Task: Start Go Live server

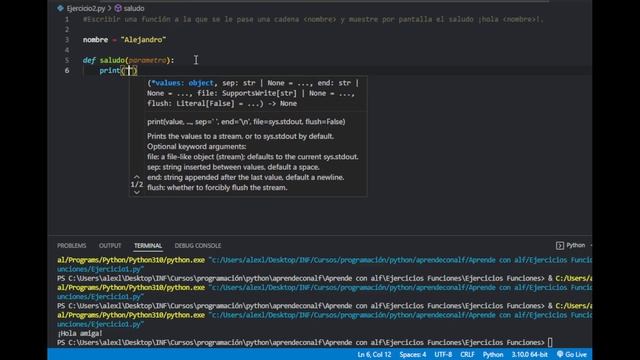Action: pos(572,354)
